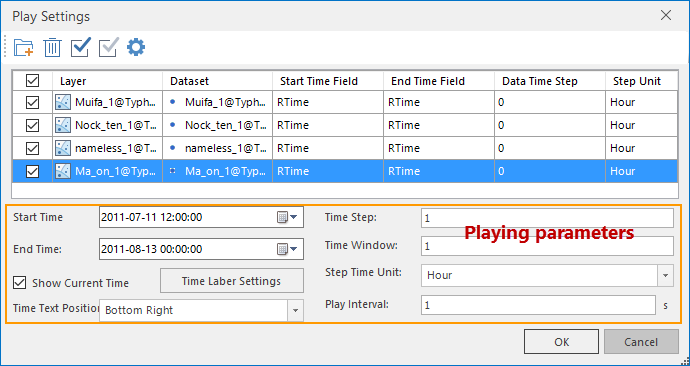Click the Start Time Field column header
Viewport: 690px width, 366px height.
[328, 81]
